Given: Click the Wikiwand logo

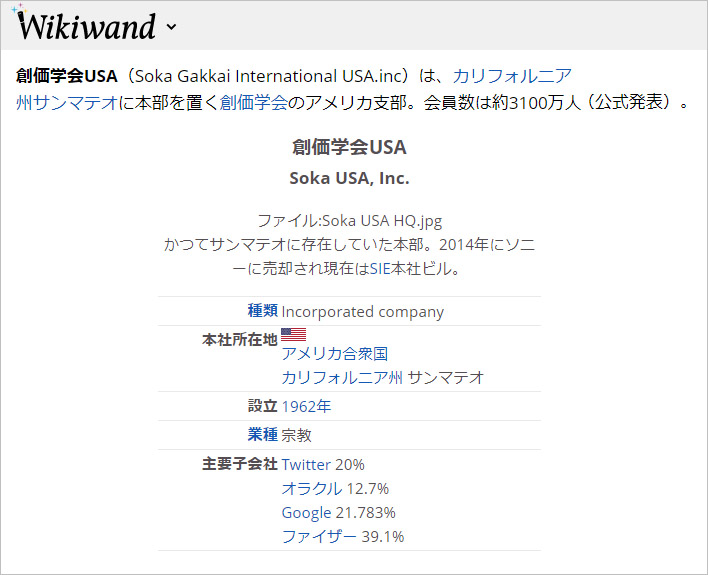Looking at the screenshot, I should (x=86, y=26).
